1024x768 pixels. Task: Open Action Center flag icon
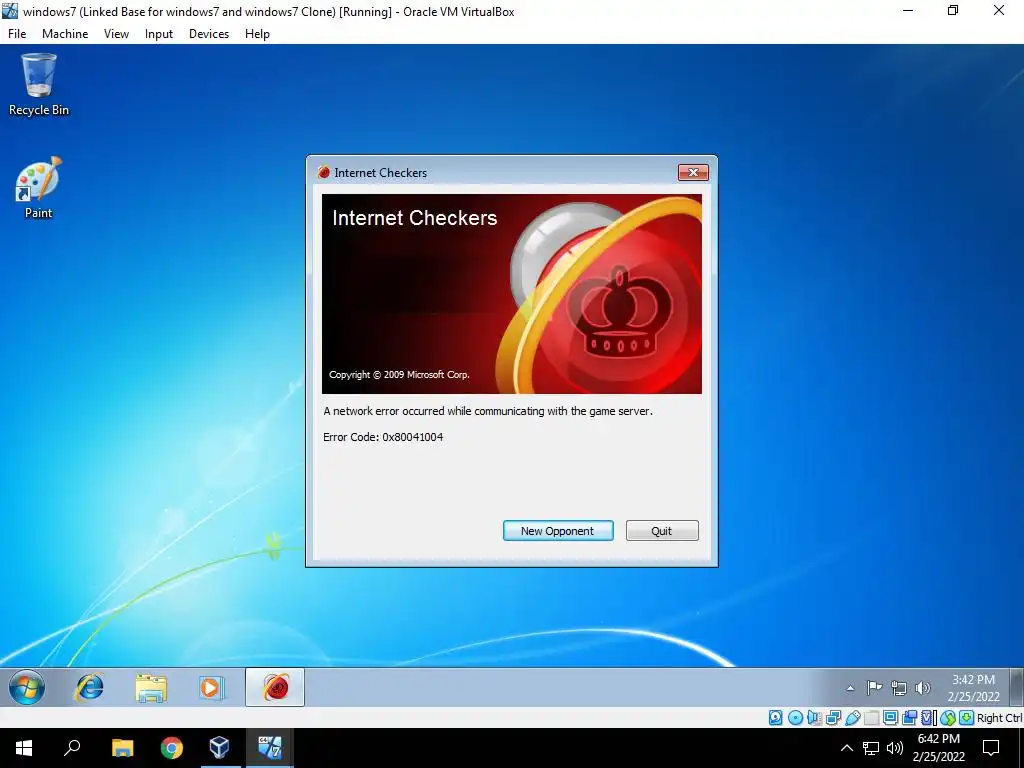click(x=874, y=688)
